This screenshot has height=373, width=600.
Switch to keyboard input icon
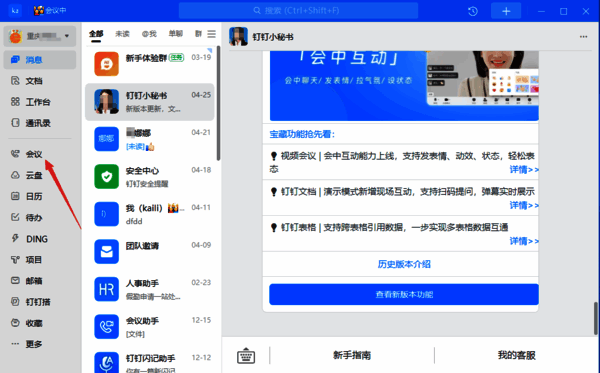pos(246,355)
